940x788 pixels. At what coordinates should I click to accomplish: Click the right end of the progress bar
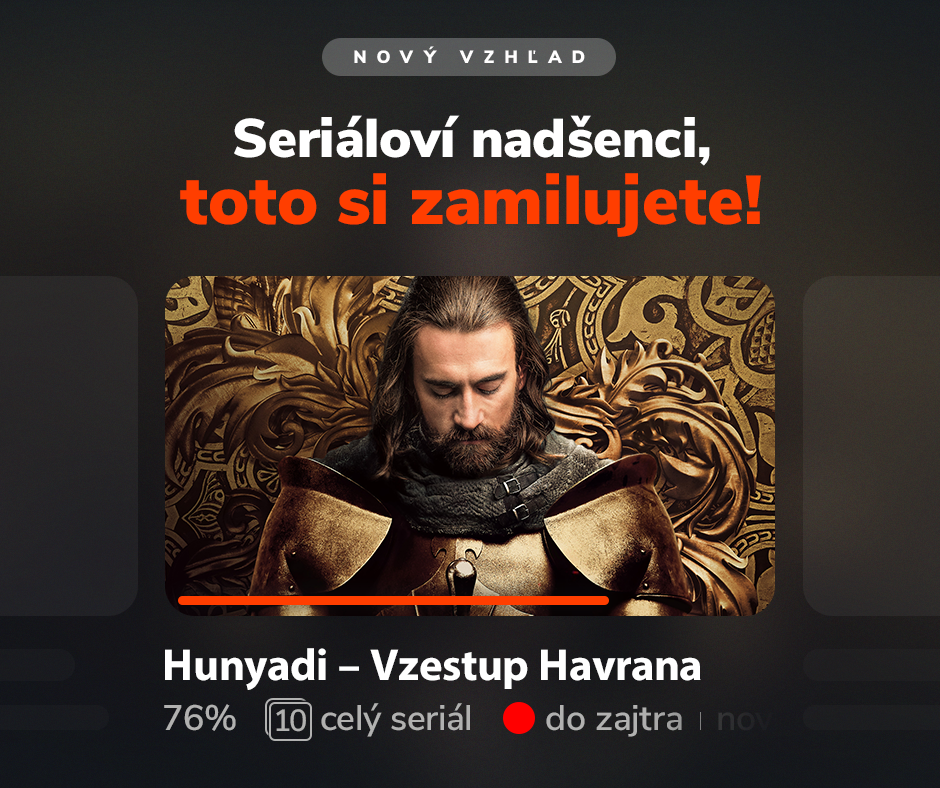point(605,600)
